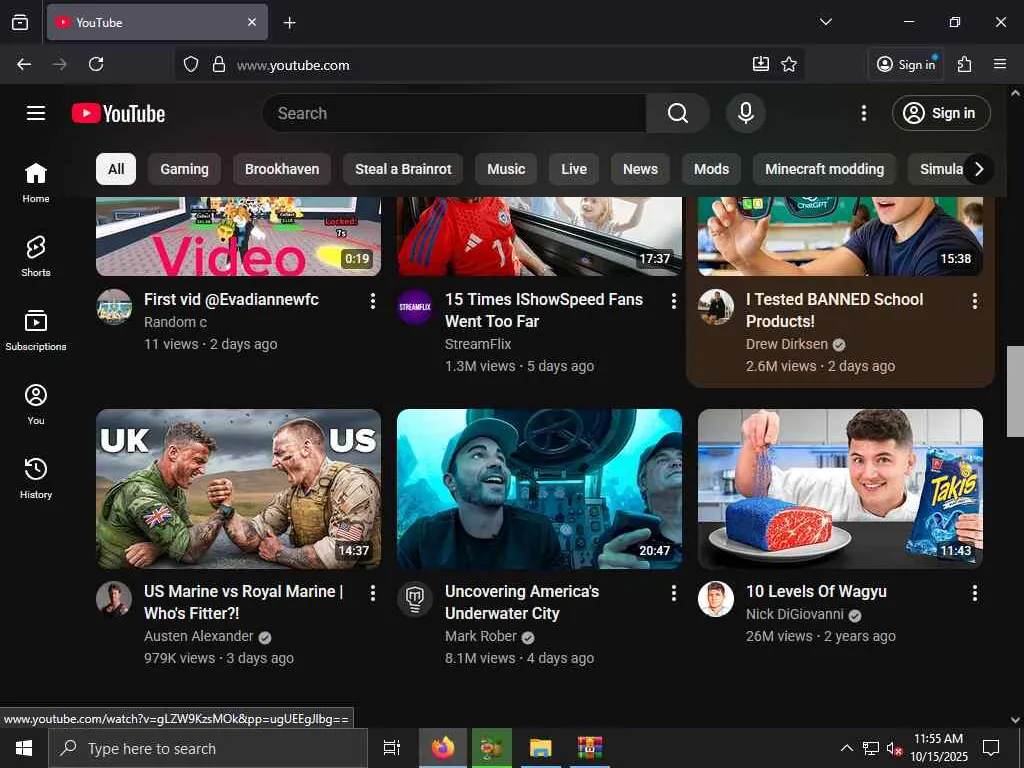Reload the page with the browser refresh icon
The width and height of the screenshot is (1024, 768).
click(96, 64)
